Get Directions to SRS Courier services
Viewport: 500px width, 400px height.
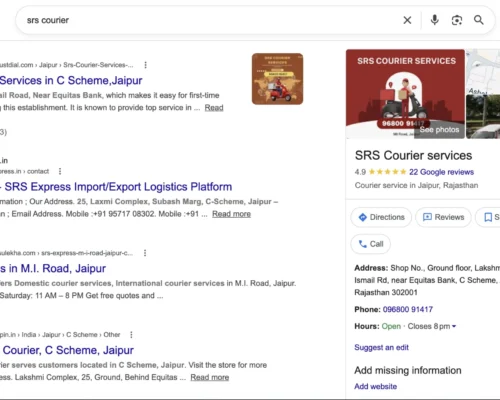click(381, 217)
